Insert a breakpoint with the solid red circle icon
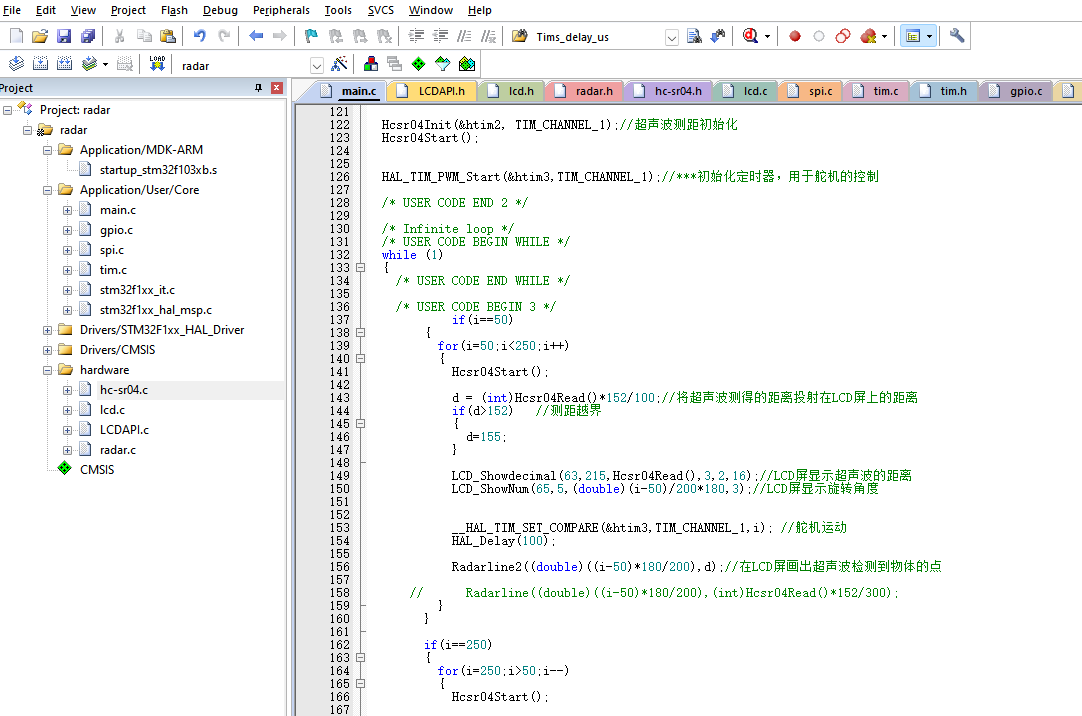The image size is (1082, 716). click(x=795, y=36)
